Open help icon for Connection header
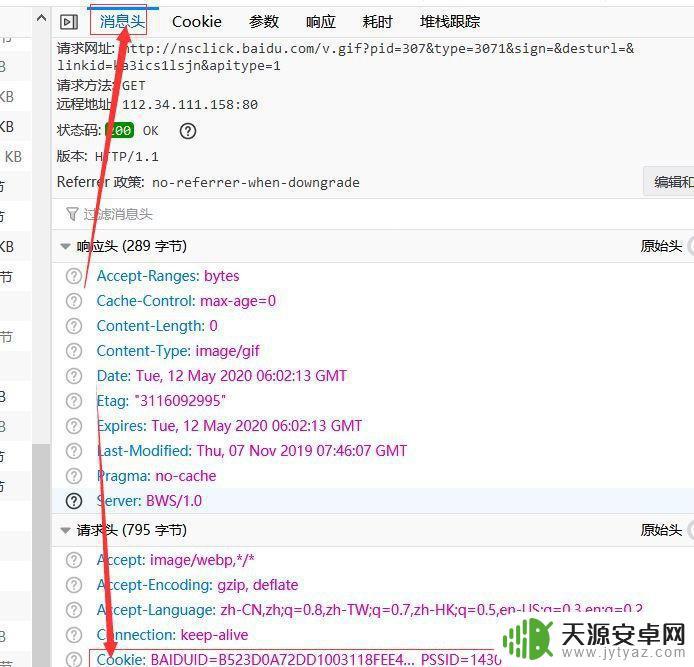Screen dimensions: 694x667 (74, 635)
